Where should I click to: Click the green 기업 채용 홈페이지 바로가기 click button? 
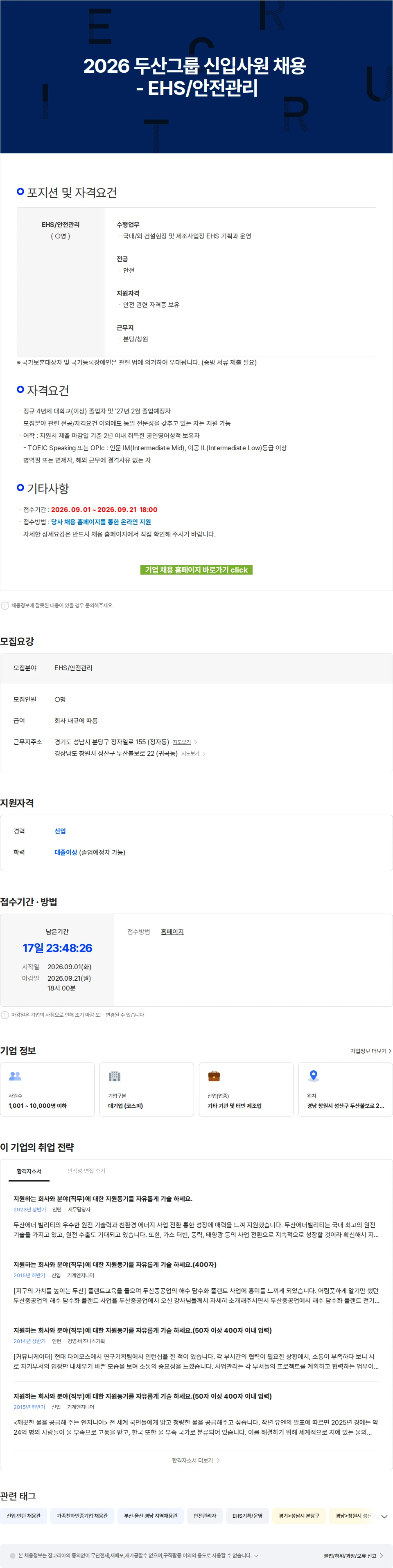pyautogui.click(x=196, y=570)
